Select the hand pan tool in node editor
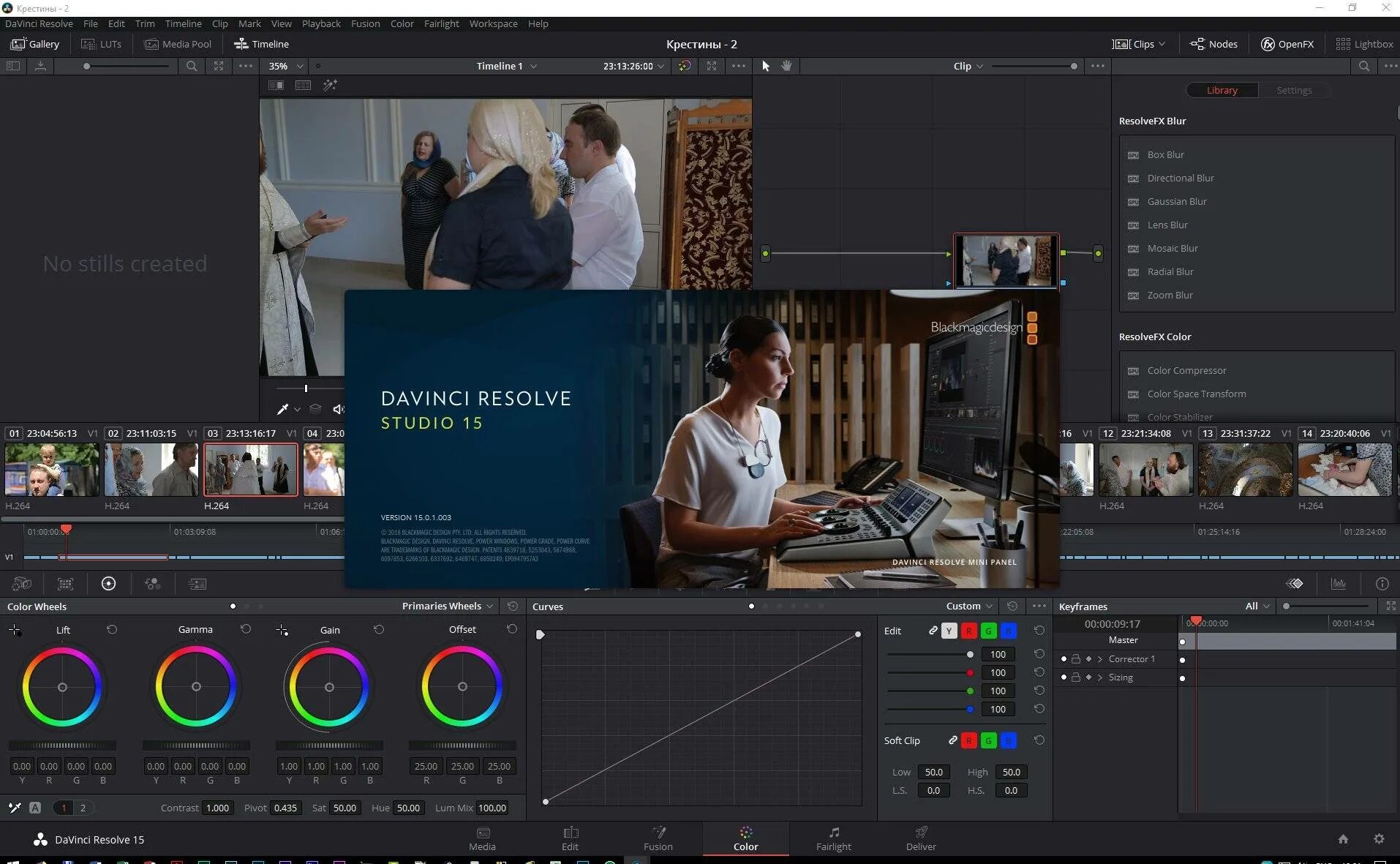The width and height of the screenshot is (1400, 864). click(786, 66)
